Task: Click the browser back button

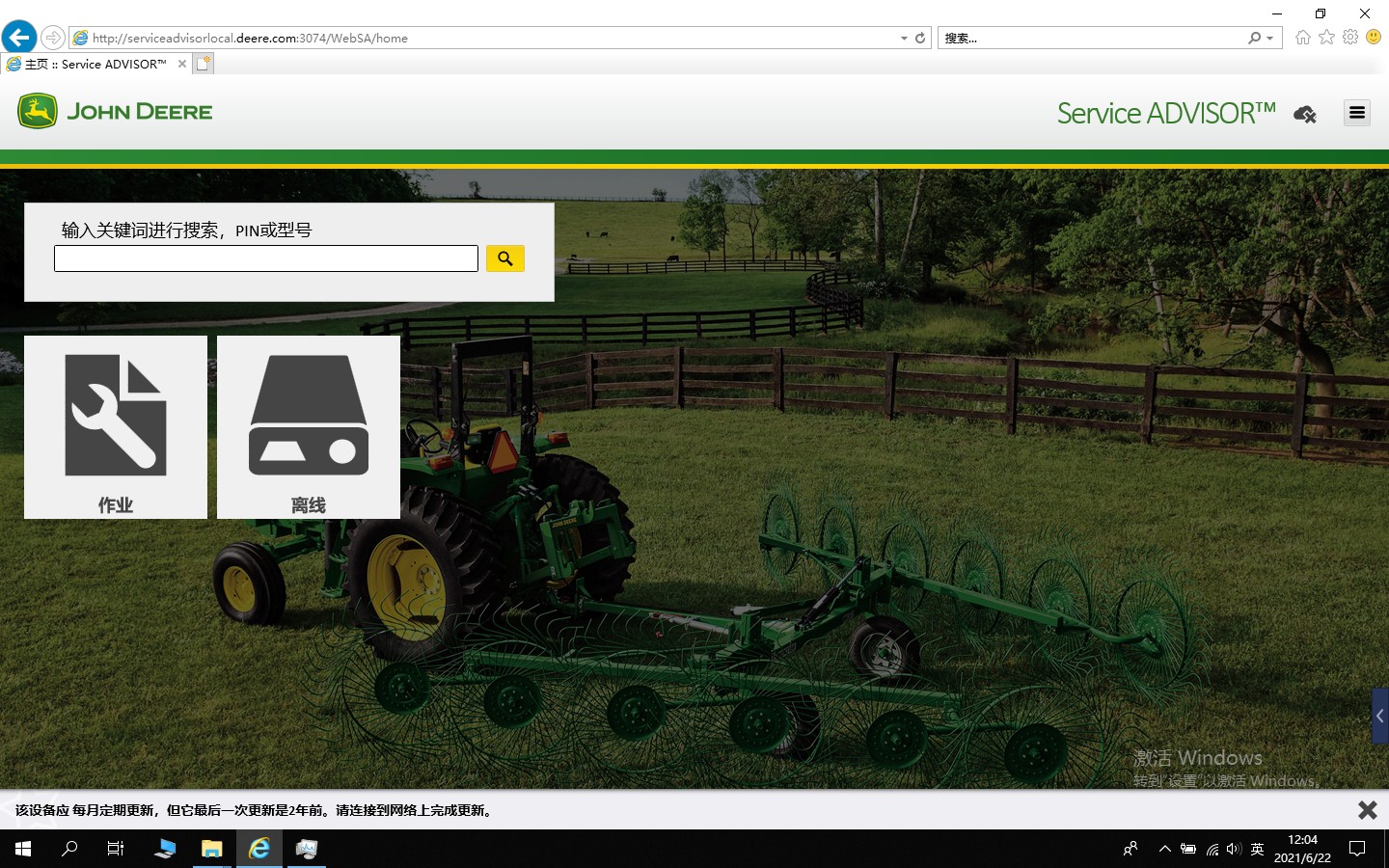Action: tap(19, 38)
